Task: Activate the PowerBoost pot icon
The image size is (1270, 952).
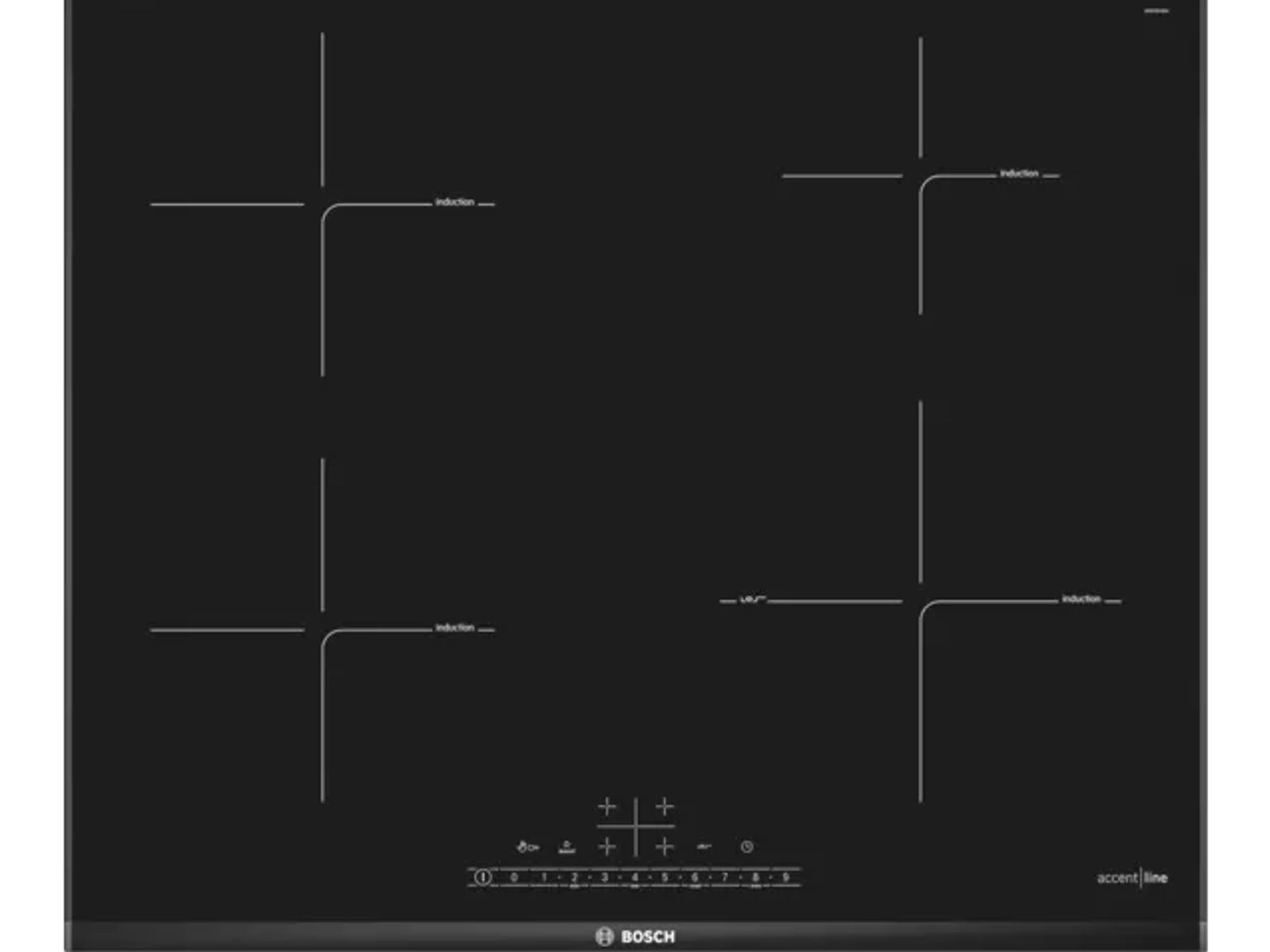Action: pyautogui.click(x=567, y=847)
